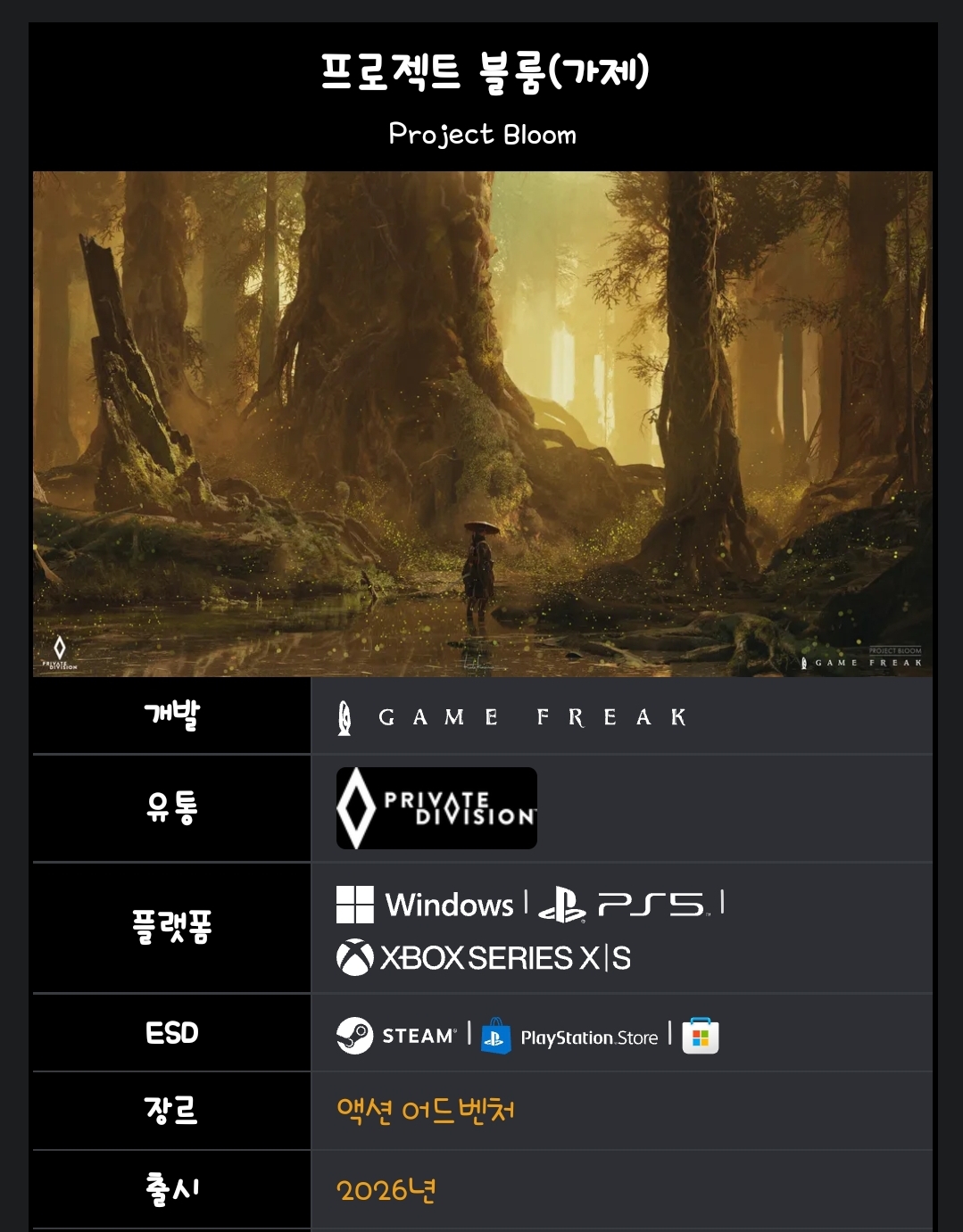963x1232 pixels.
Task: Click the Private Division watermark on the artwork
Action: point(60,653)
